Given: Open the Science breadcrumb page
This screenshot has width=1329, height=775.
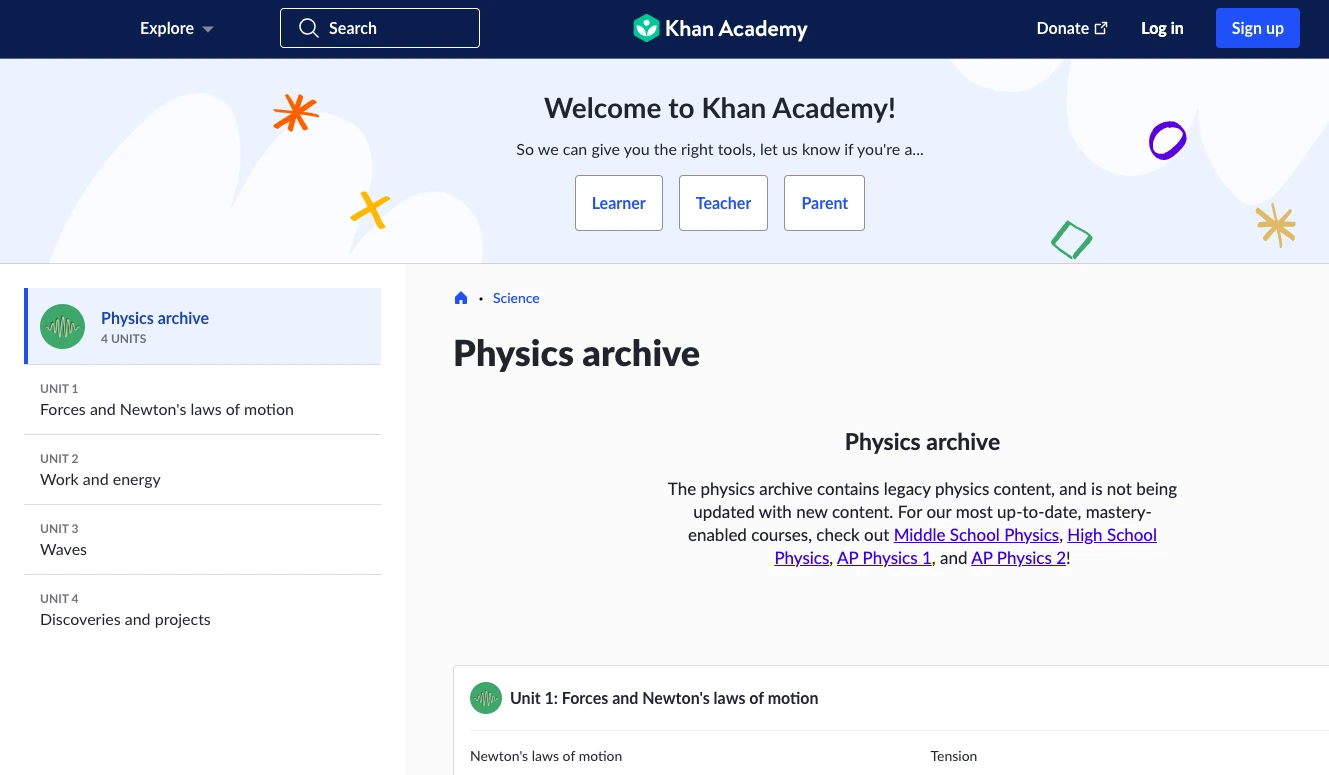Looking at the screenshot, I should tap(516, 297).
